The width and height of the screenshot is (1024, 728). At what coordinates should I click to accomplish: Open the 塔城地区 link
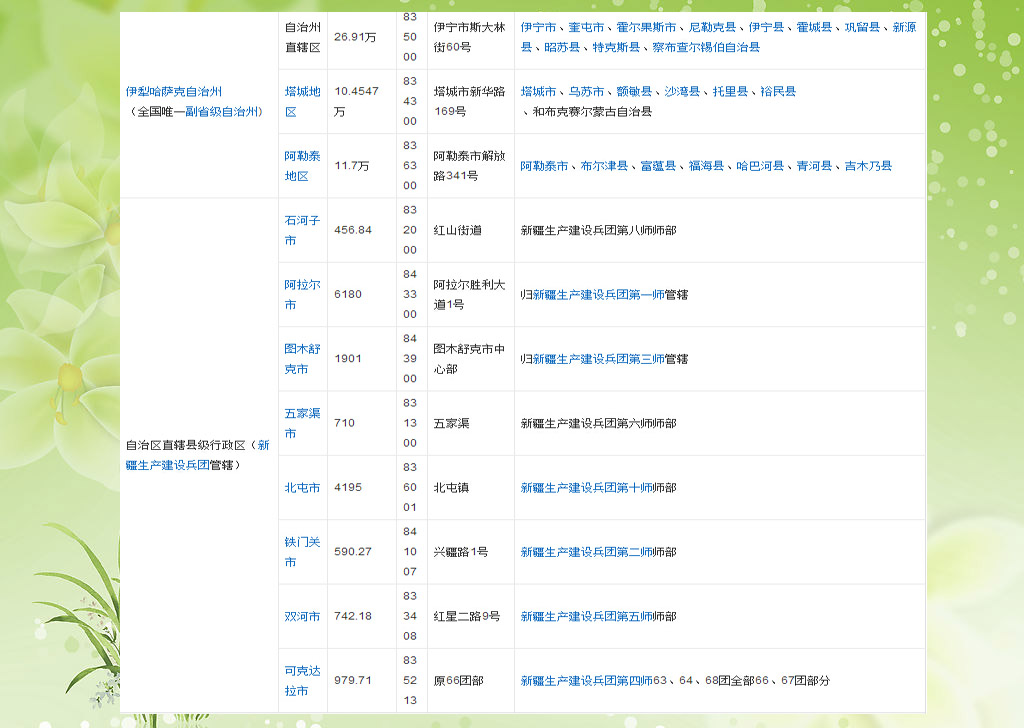click(x=302, y=101)
